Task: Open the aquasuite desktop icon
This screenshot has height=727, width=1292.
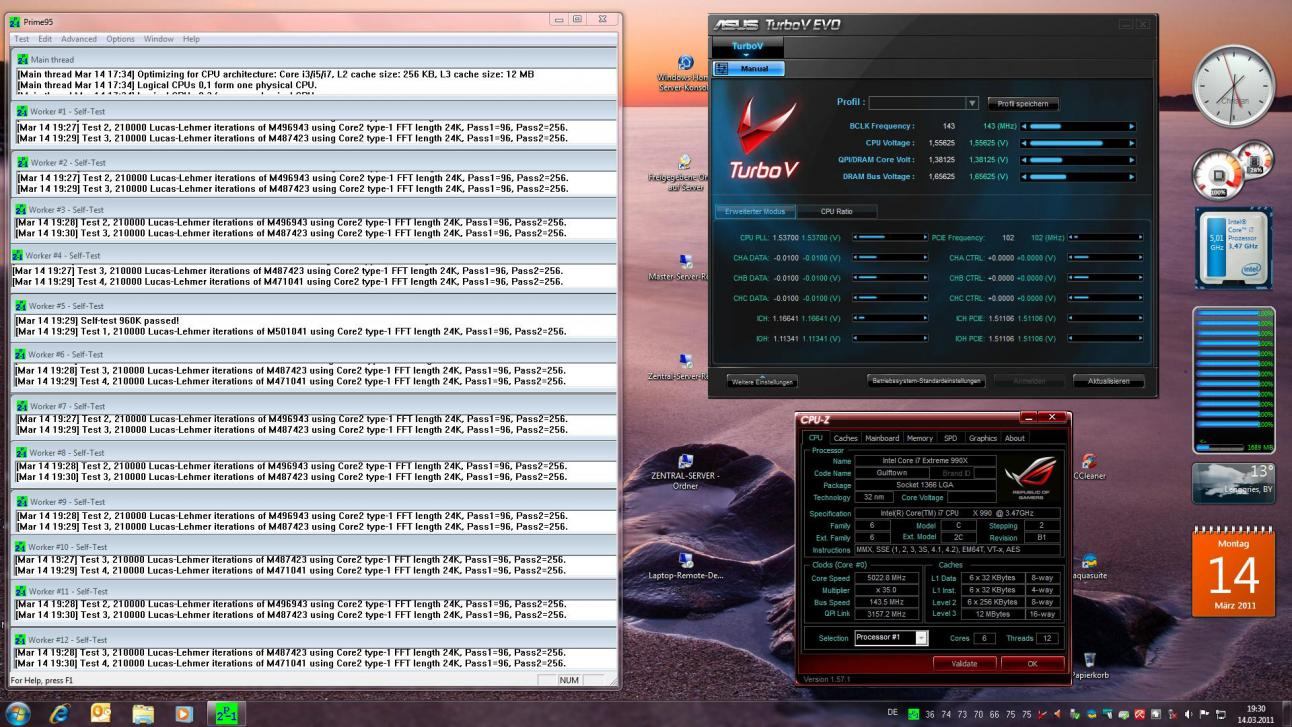Action: 1088,566
